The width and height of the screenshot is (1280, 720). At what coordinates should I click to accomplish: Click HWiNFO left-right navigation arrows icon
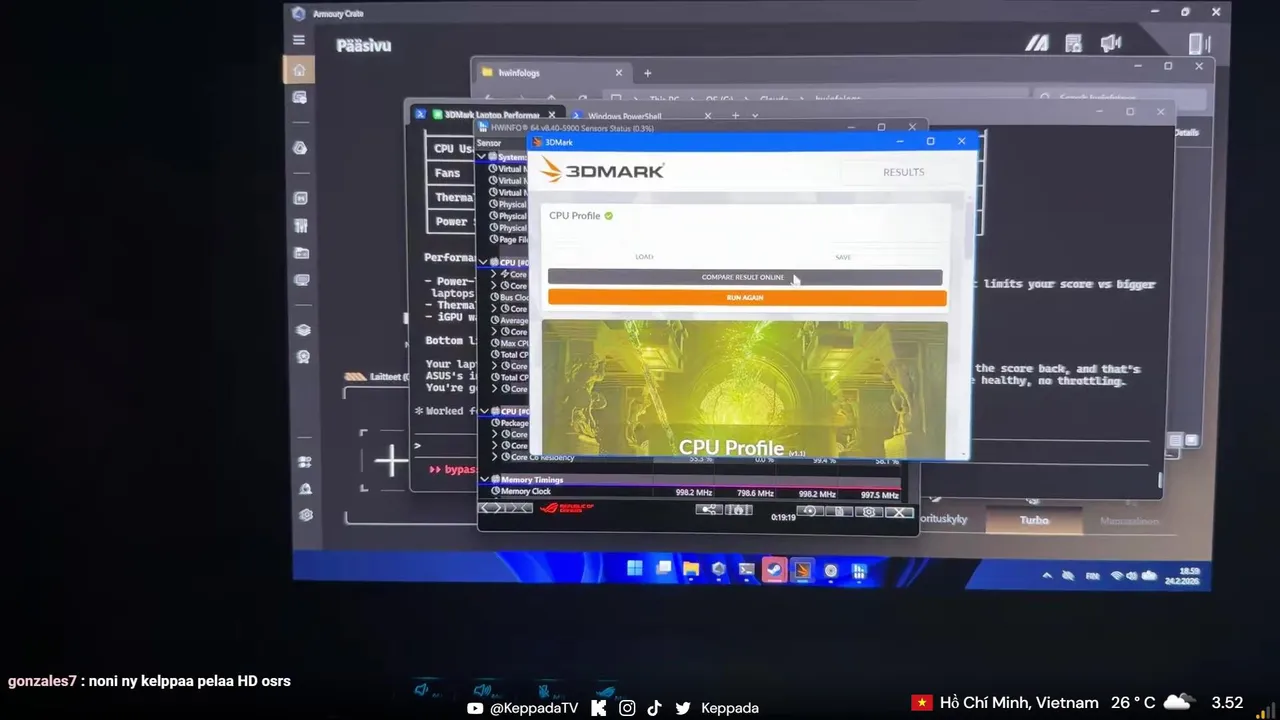tap(493, 508)
